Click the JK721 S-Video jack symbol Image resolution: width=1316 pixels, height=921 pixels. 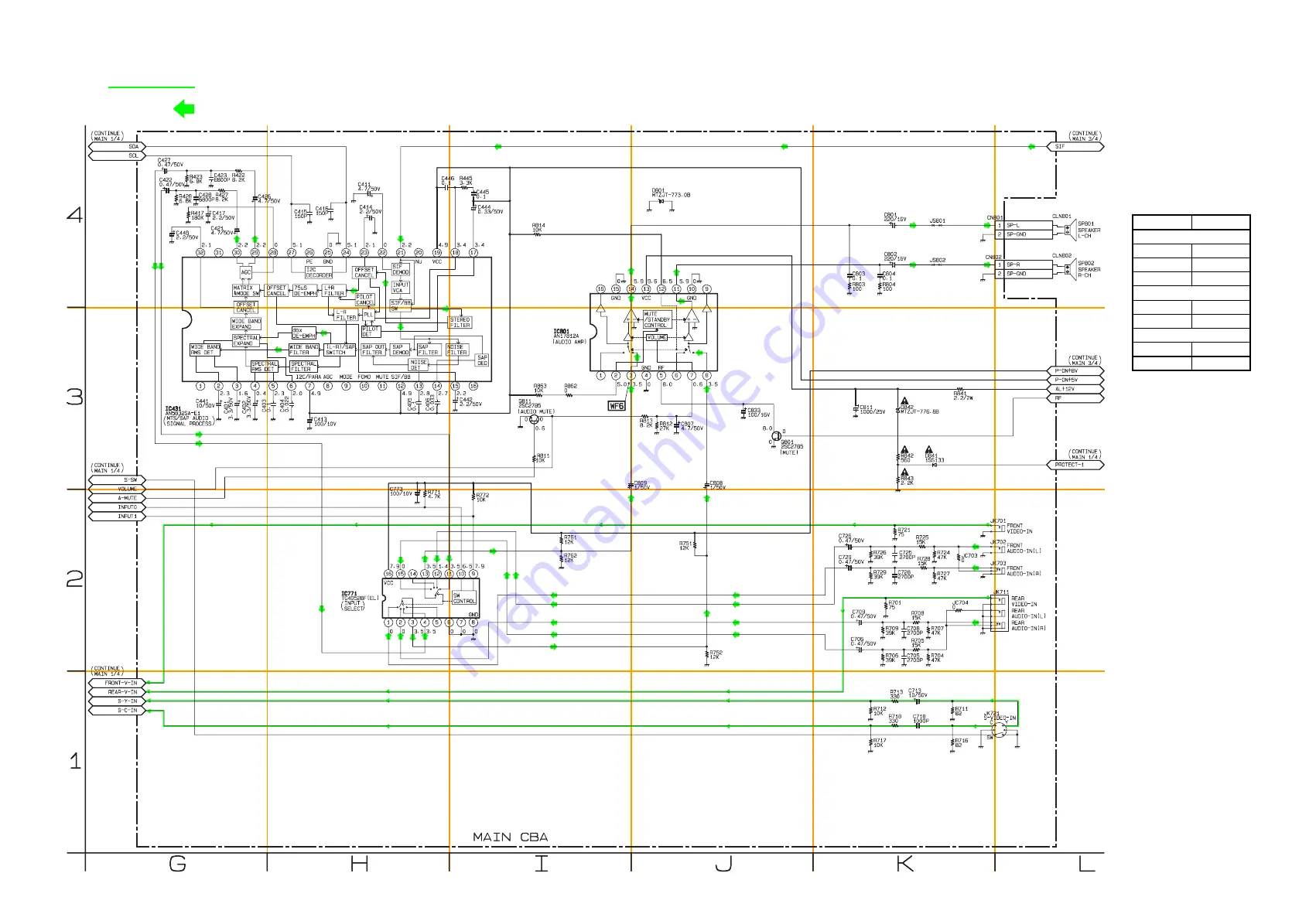click(1000, 728)
